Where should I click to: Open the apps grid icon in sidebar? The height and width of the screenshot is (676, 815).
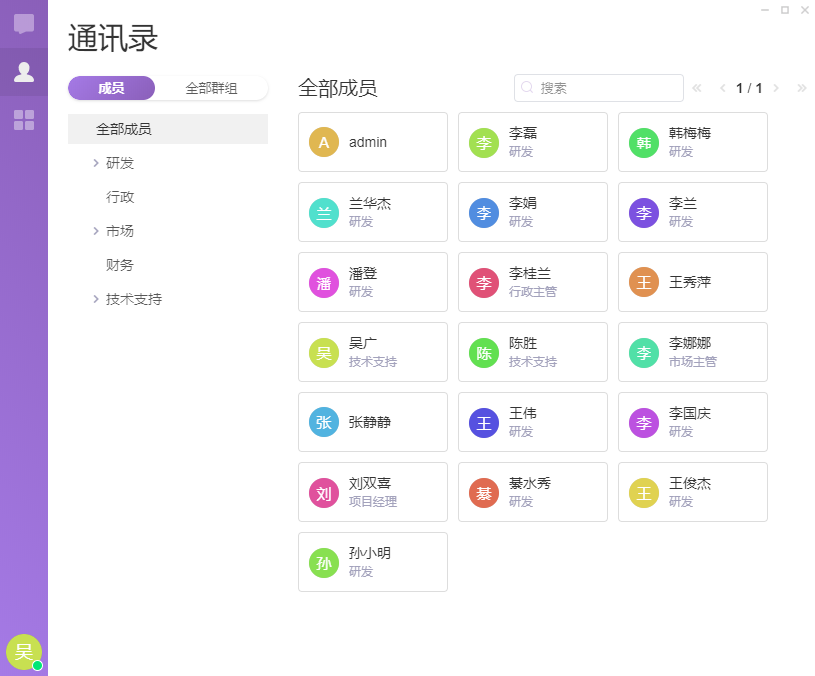click(24, 120)
